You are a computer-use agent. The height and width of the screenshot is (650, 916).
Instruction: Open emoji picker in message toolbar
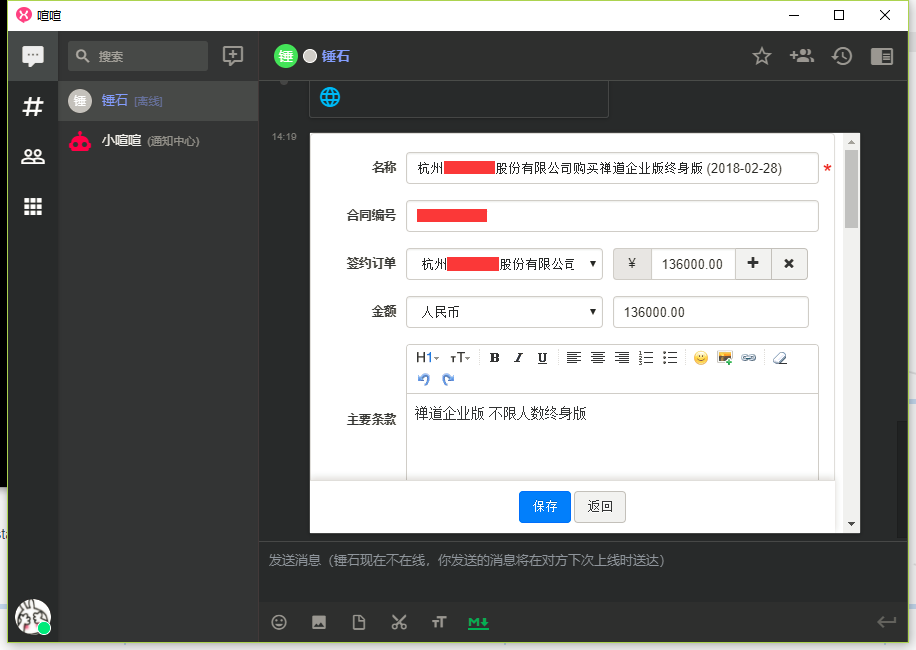pyautogui.click(x=279, y=622)
